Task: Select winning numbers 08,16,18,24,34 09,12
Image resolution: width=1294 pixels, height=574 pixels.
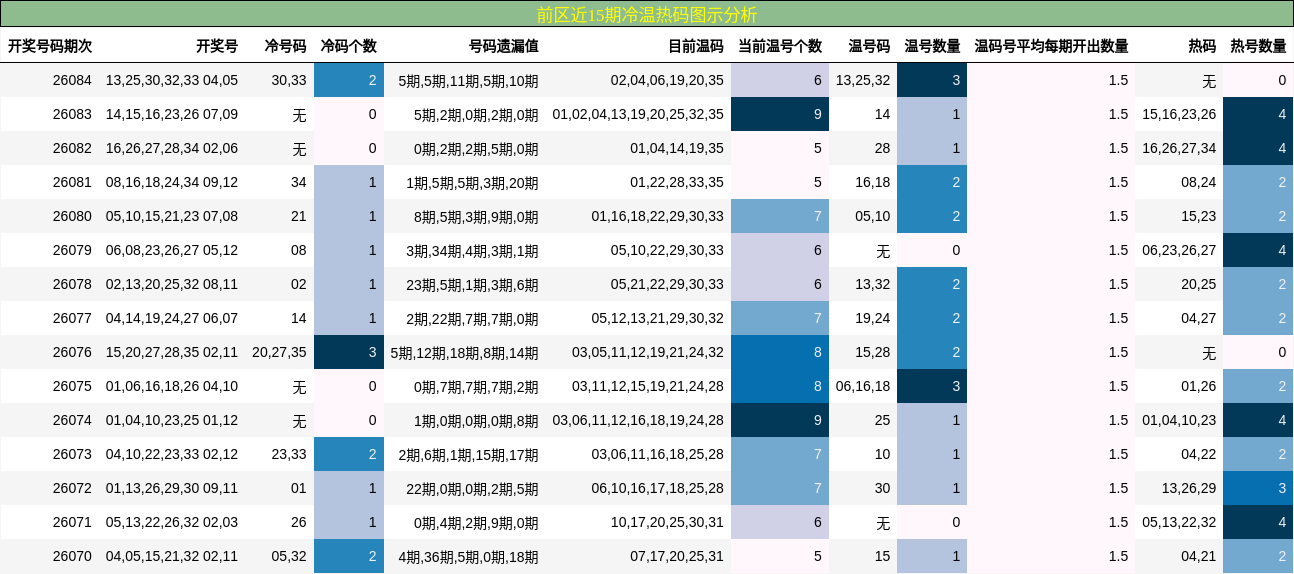Action: click(x=172, y=182)
